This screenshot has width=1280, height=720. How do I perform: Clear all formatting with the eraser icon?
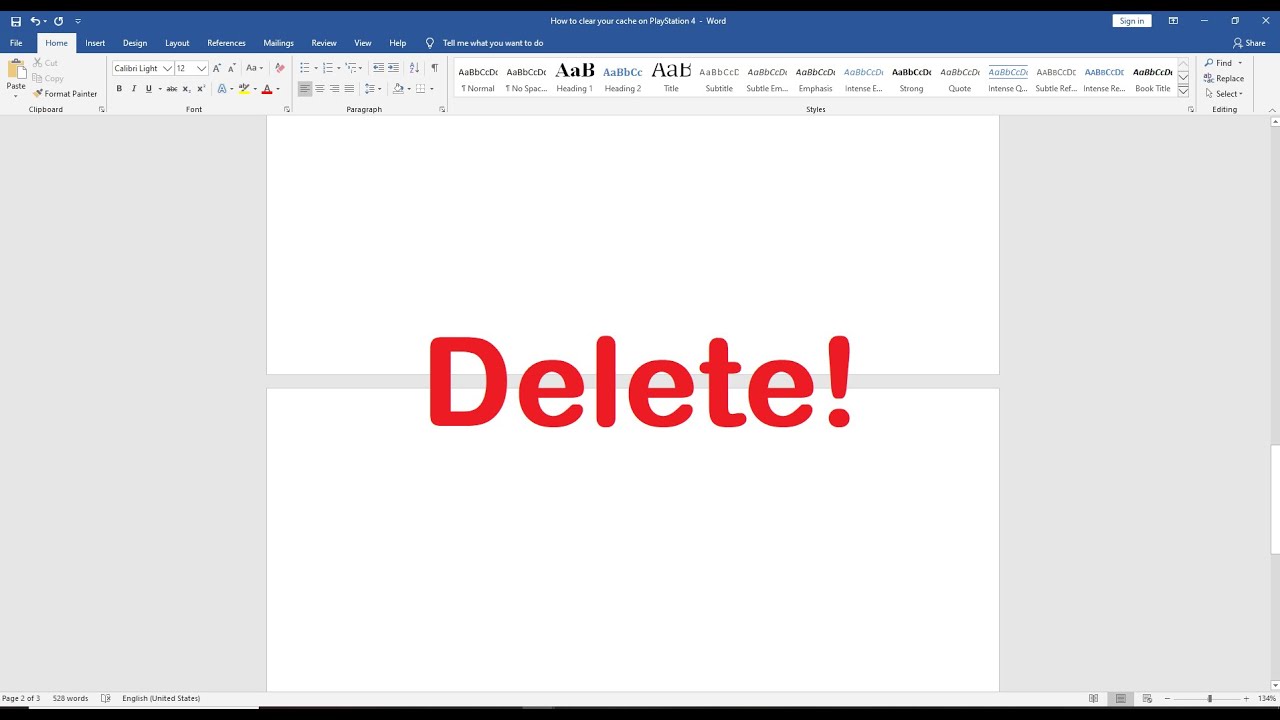(280, 68)
